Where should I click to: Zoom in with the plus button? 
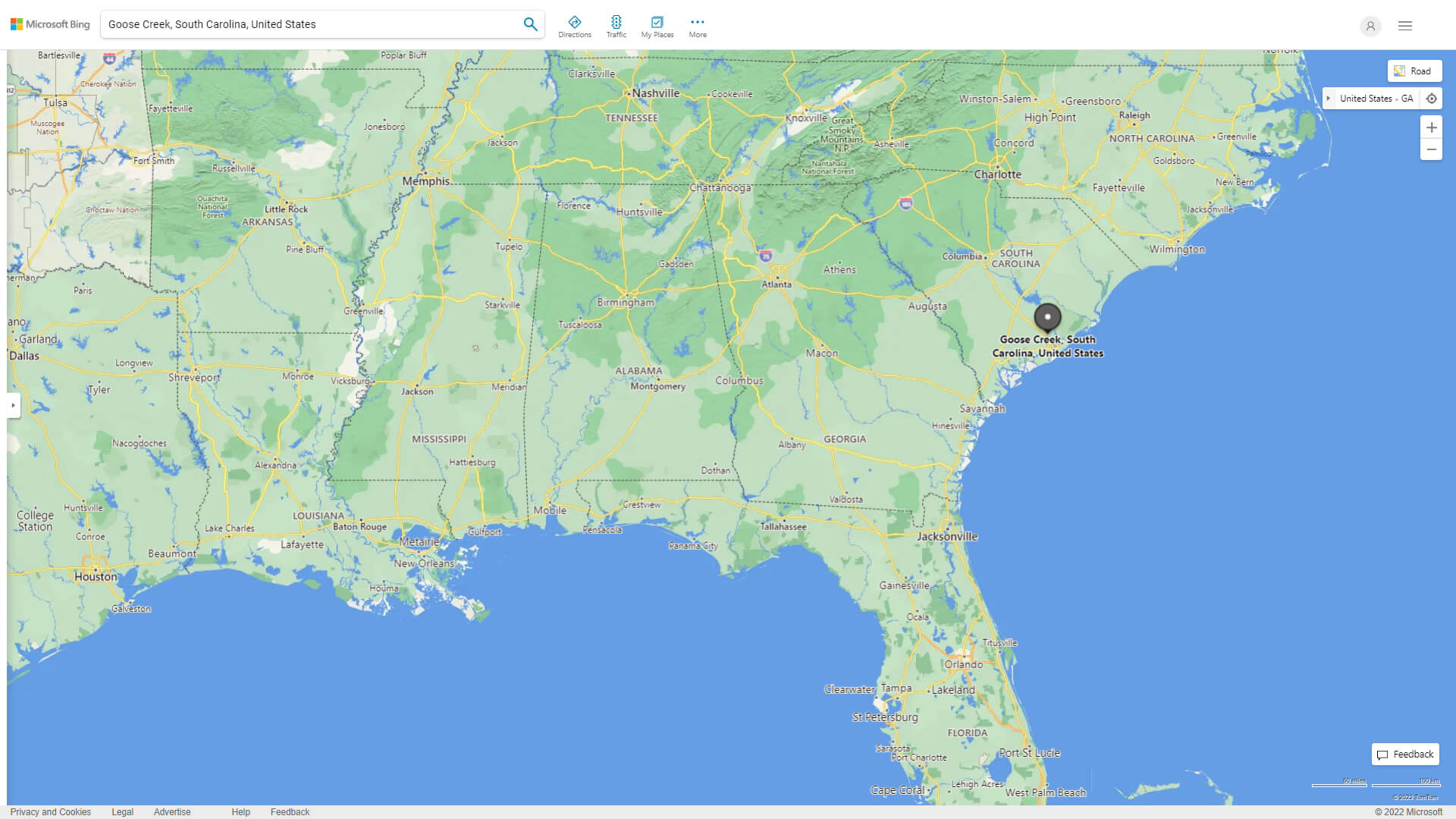pos(1431,127)
